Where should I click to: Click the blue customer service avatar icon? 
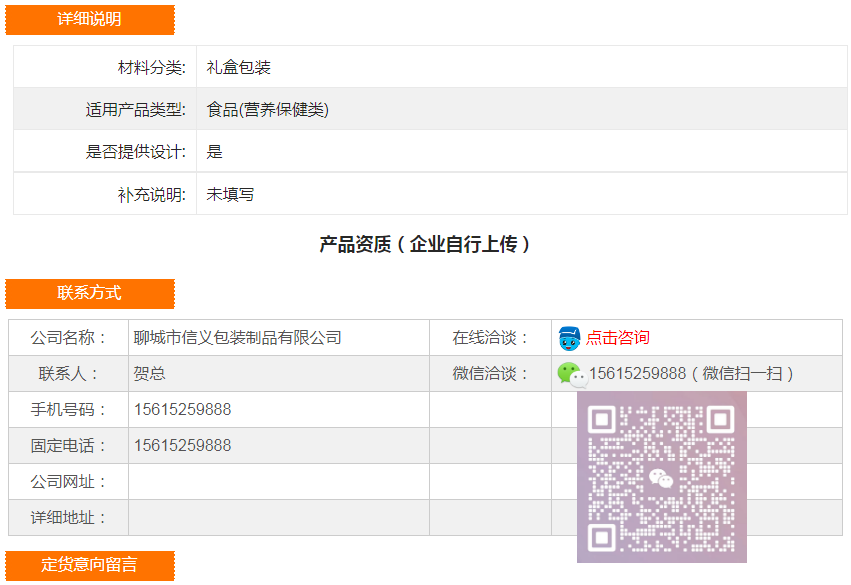(x=569, y=338)
